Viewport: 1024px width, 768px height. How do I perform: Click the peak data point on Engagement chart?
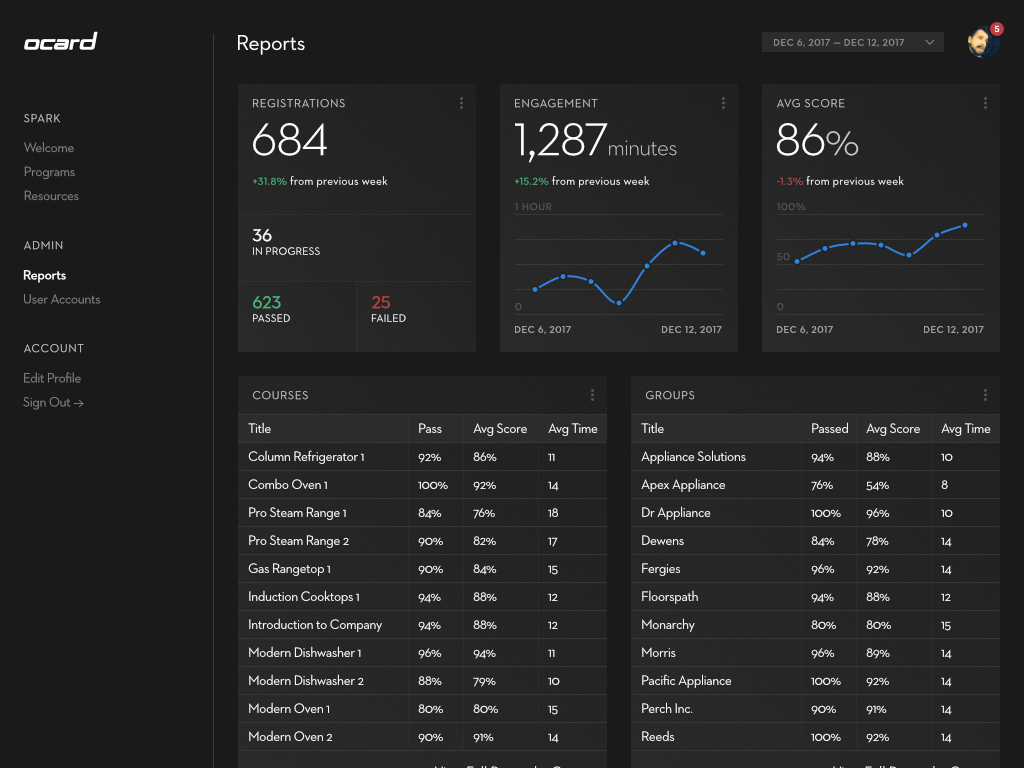tap(676, 243)
